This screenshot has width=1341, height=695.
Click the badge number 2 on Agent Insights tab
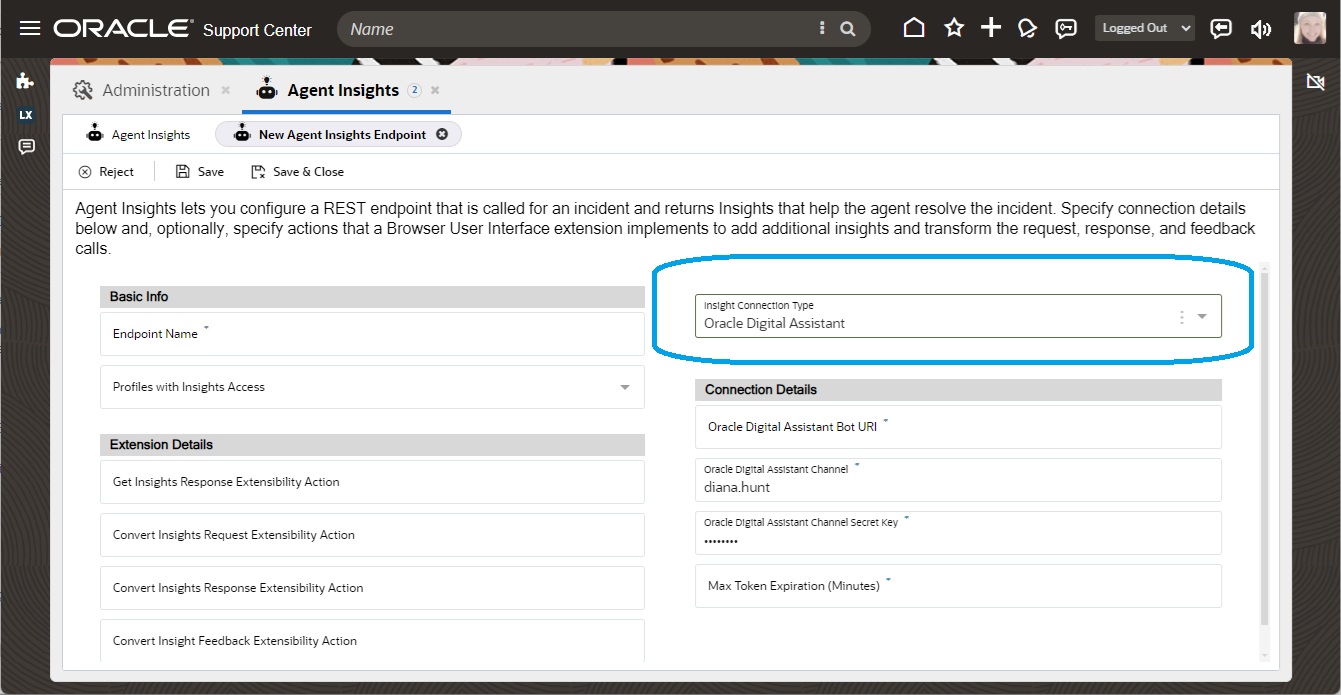click(415, 90)
